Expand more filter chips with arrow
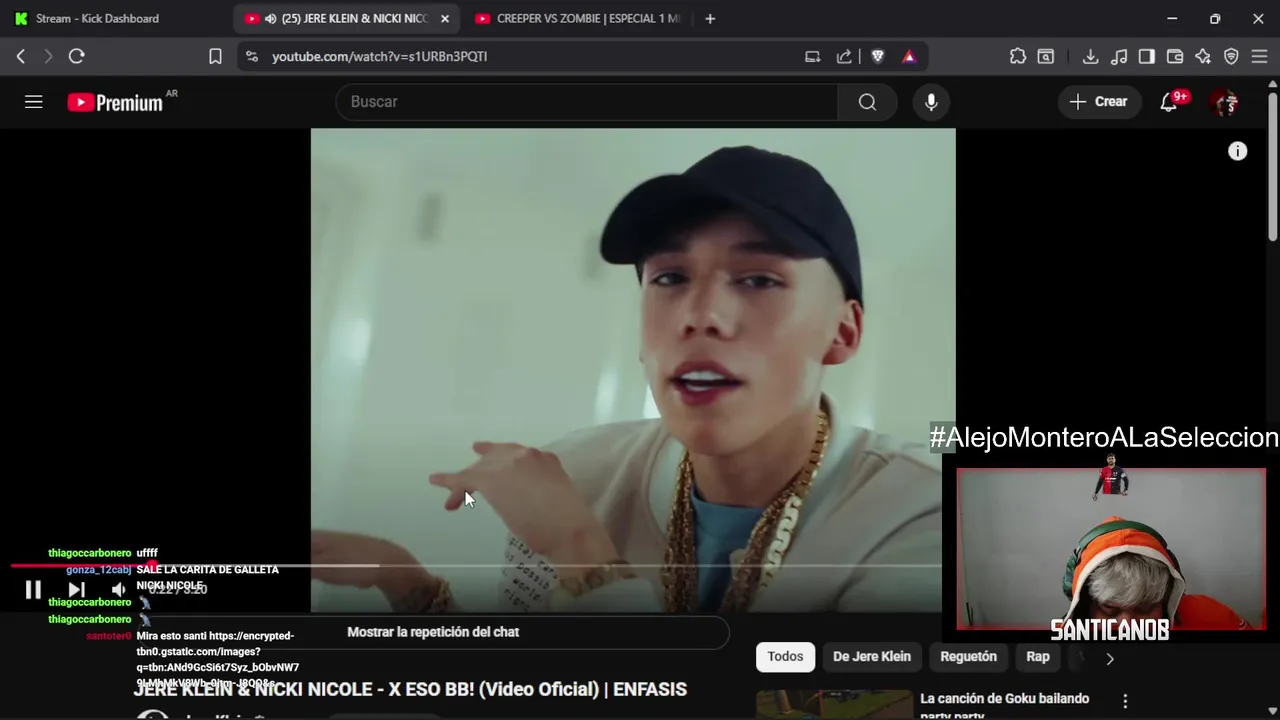1280x720 pixels. tap(1109, 658)
